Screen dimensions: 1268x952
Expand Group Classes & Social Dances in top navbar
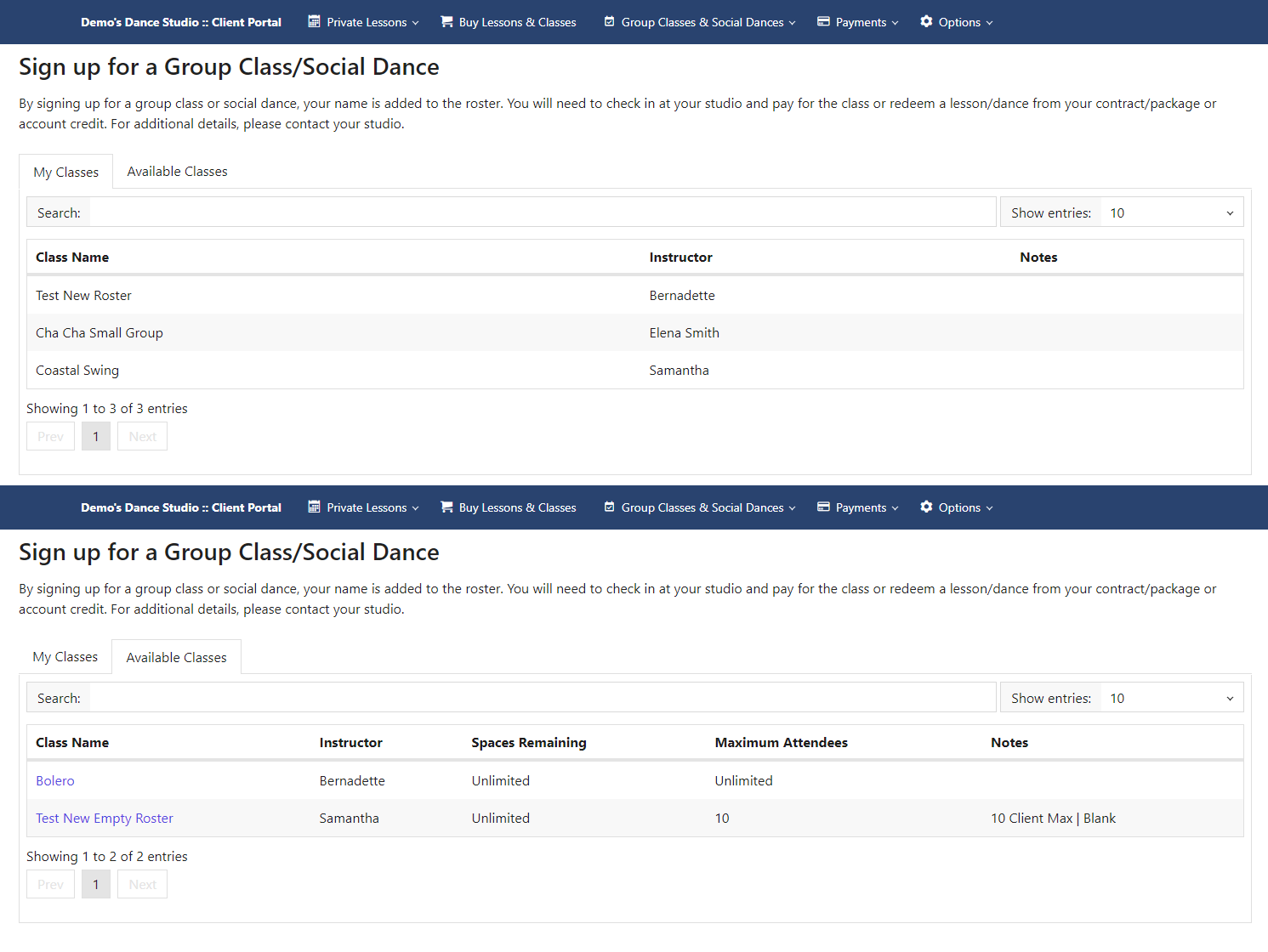(700, 22)
